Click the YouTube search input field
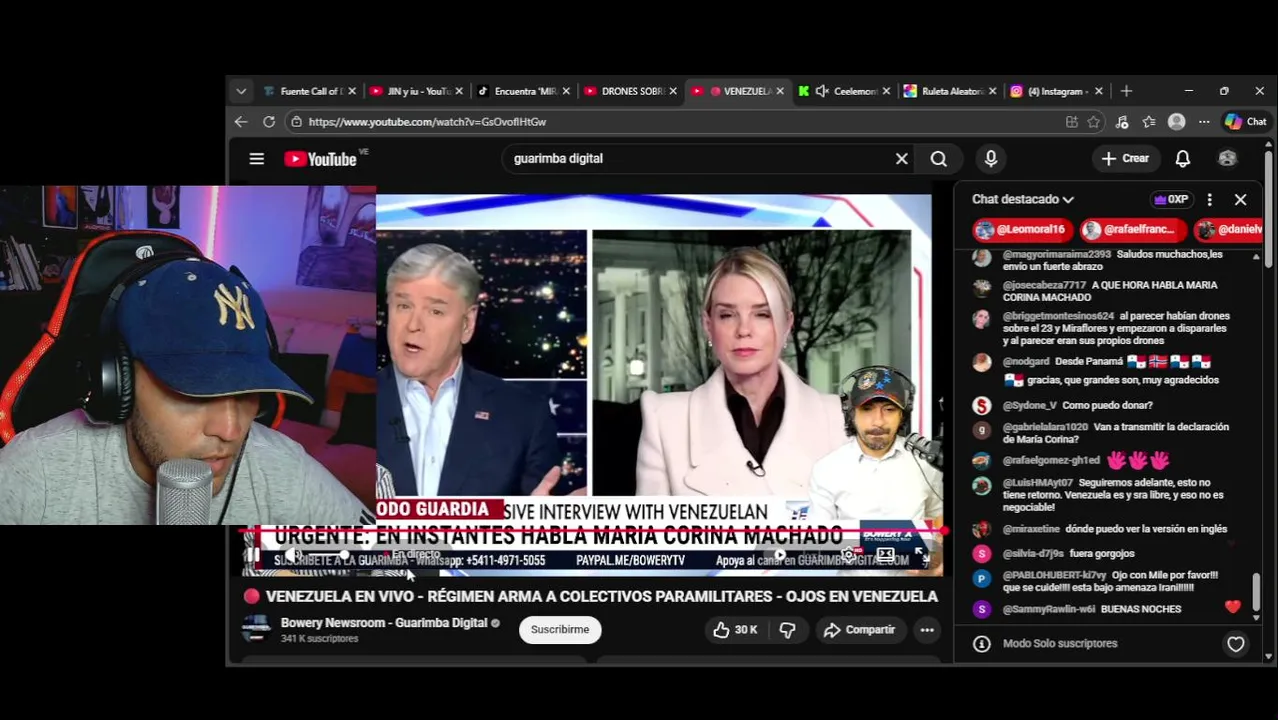 700,159
